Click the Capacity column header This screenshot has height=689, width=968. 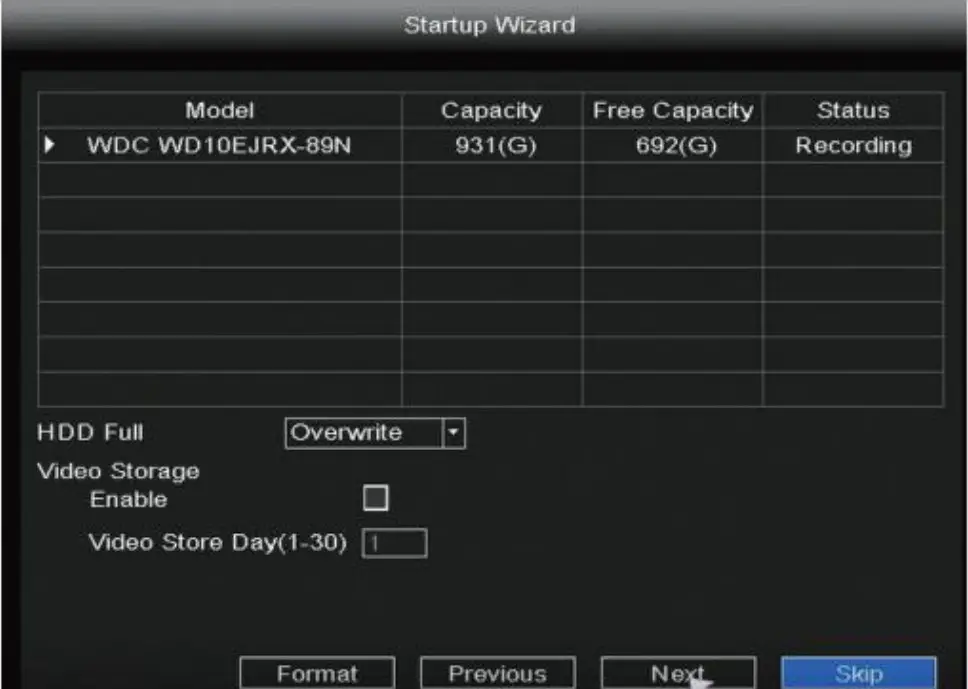coord(491,110)
